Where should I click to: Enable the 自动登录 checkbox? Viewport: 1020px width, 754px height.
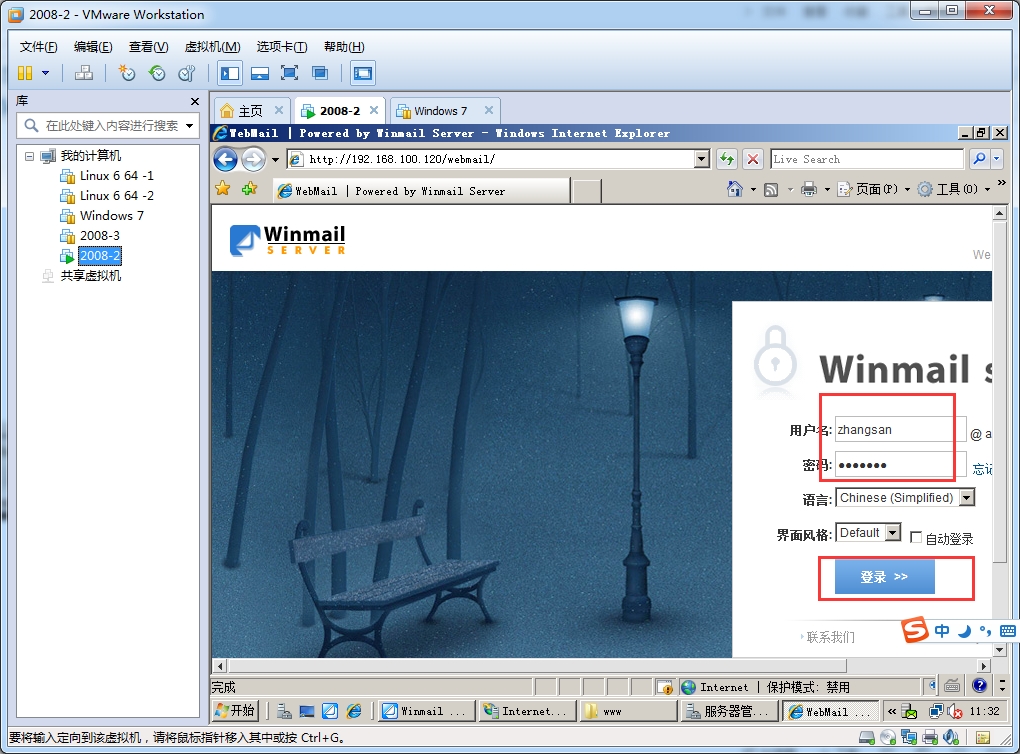(x=916, y=537)
